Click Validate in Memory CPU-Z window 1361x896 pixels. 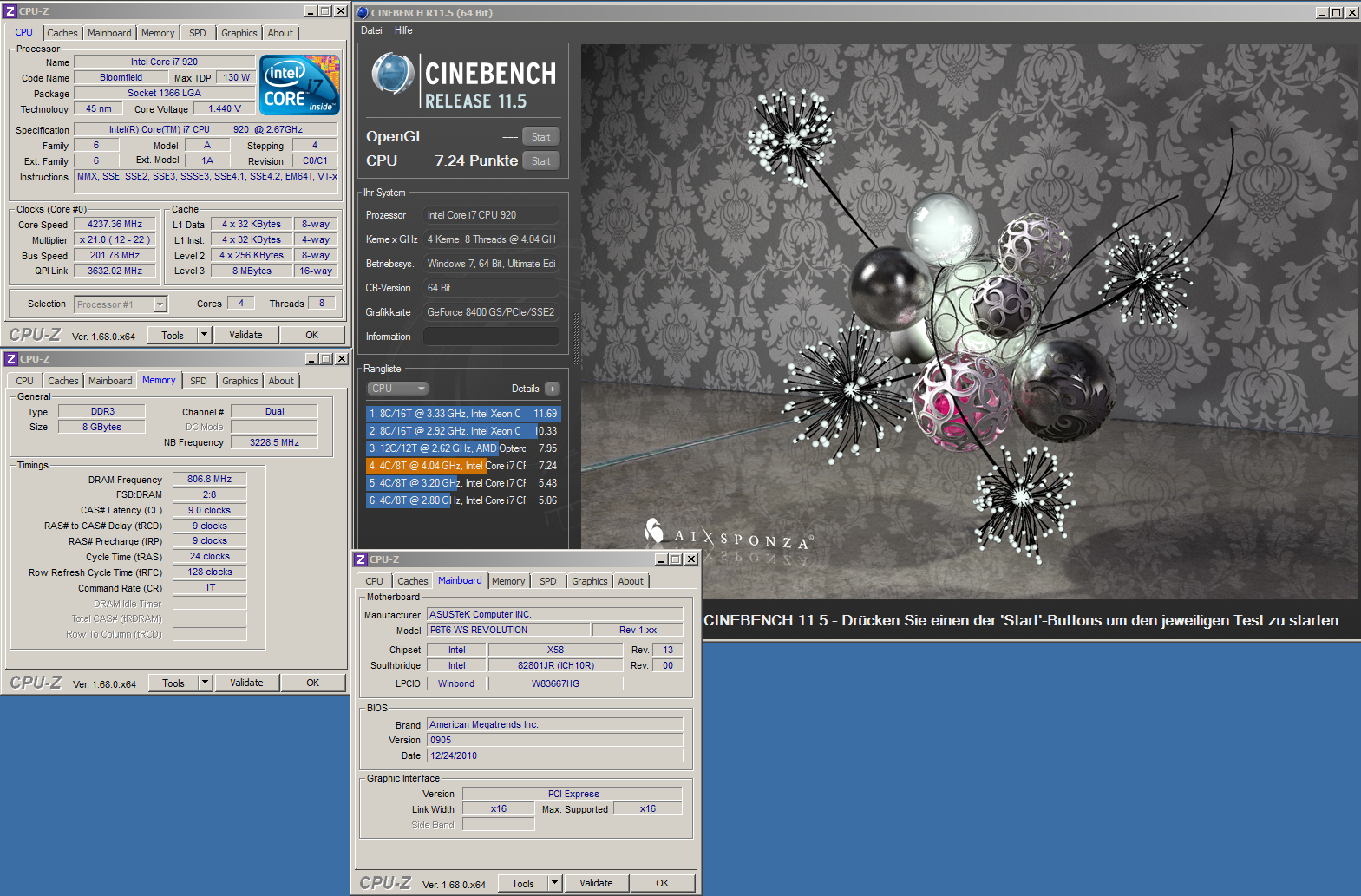coord(246,683)
